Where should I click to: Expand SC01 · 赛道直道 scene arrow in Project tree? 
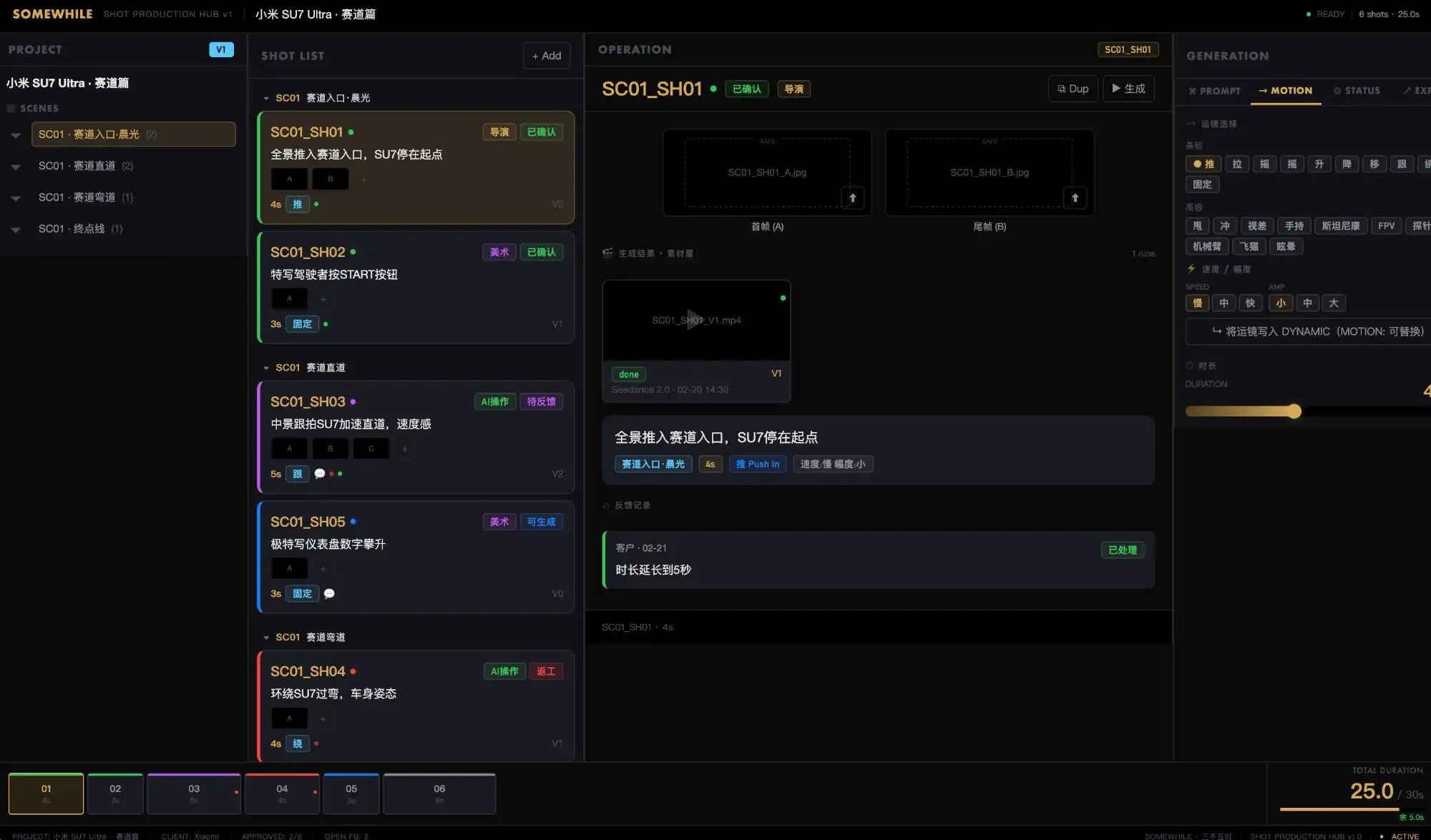[16, 166]
